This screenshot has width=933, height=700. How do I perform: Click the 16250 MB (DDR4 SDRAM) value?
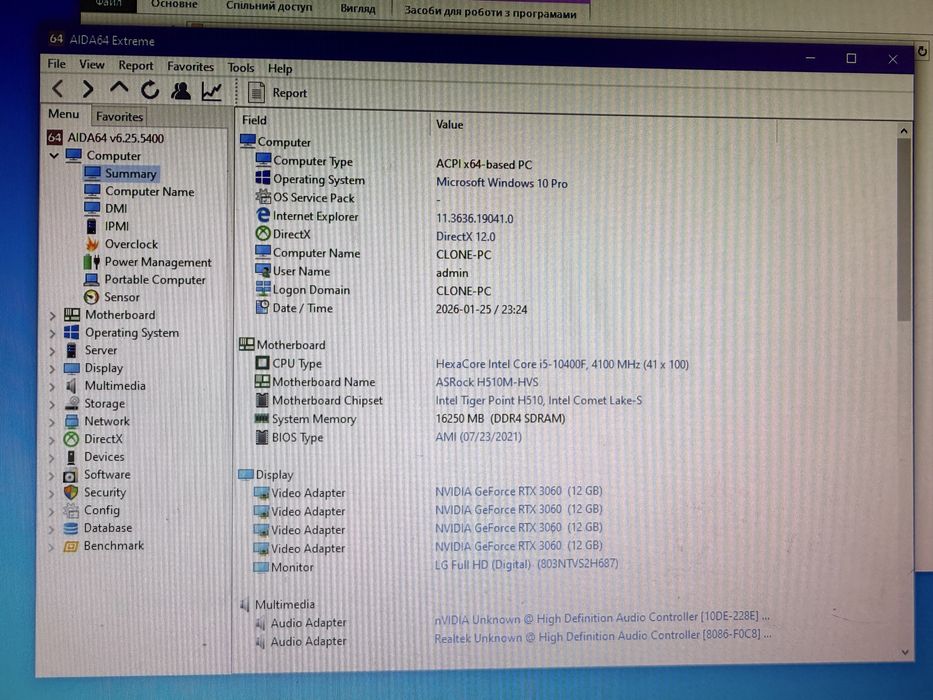tap(500, 418)
